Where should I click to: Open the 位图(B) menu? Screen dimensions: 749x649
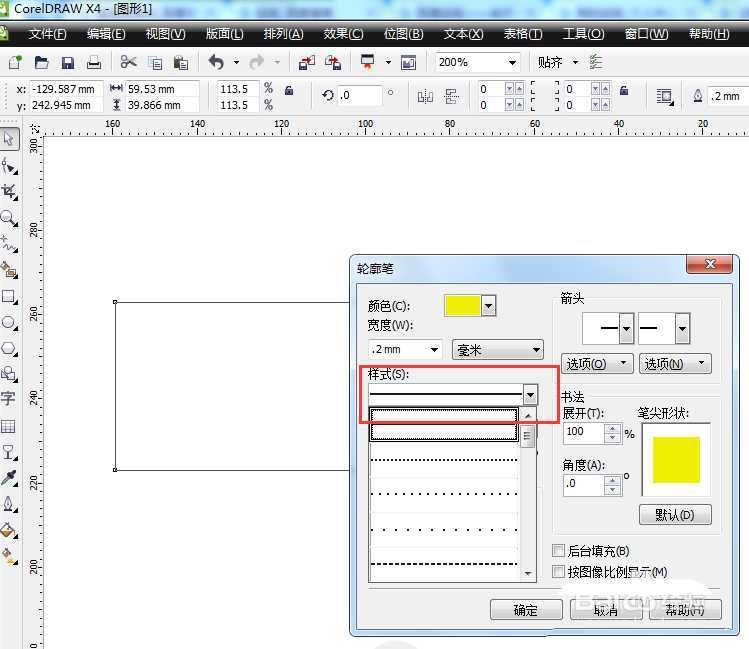coord(403,34)
